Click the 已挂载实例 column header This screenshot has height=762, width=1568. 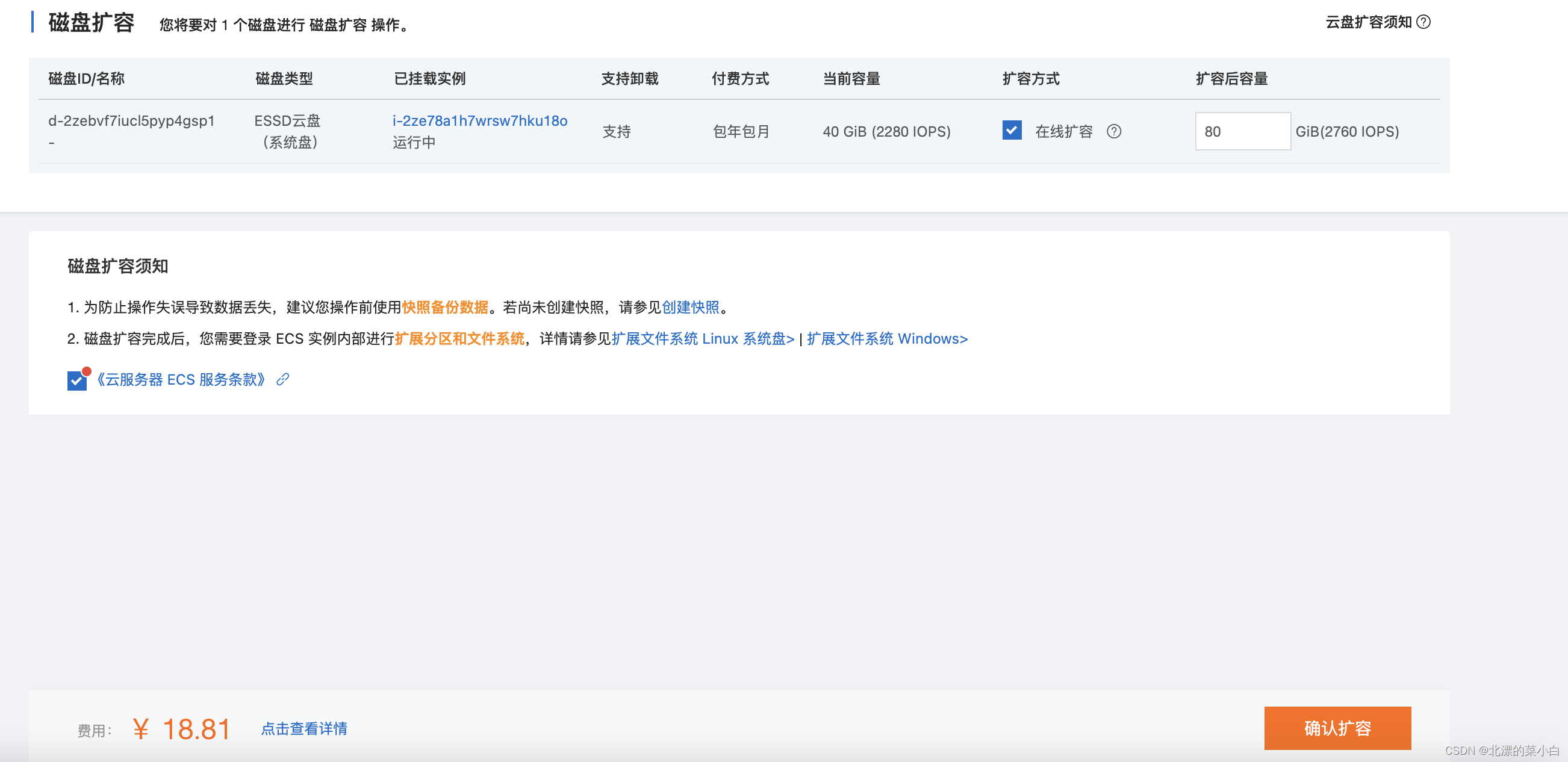point(430,78)
